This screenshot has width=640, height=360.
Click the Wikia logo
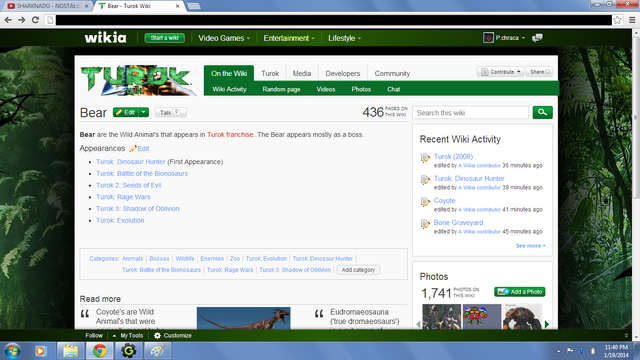pyautogui.click(x=105, y=38)
